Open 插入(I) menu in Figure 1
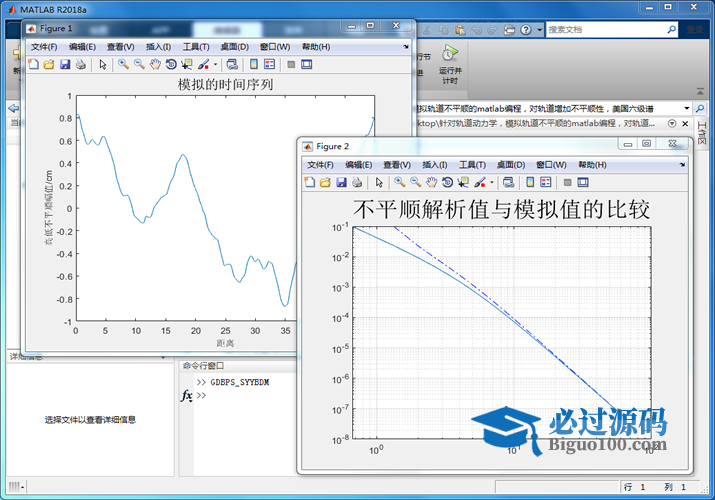715x500 pixels. coord(158,47)
